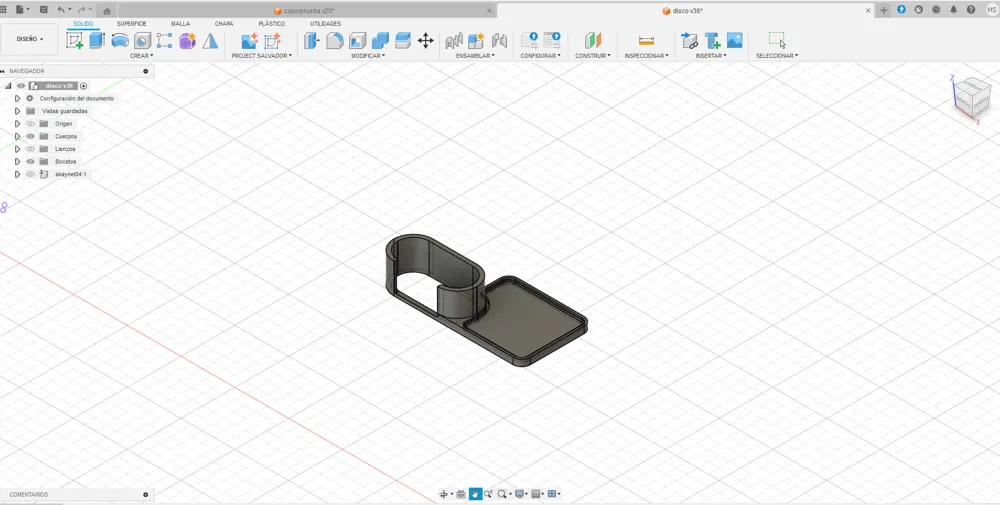Select the Combine bodies tool
Screen dimensions: 1000x505
tap(380, 41)
